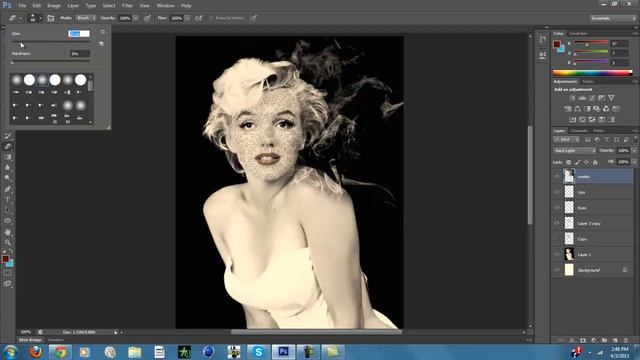Hide the Layer 2 copy layer
Viewport: 640px width, 360px height.
557,223
